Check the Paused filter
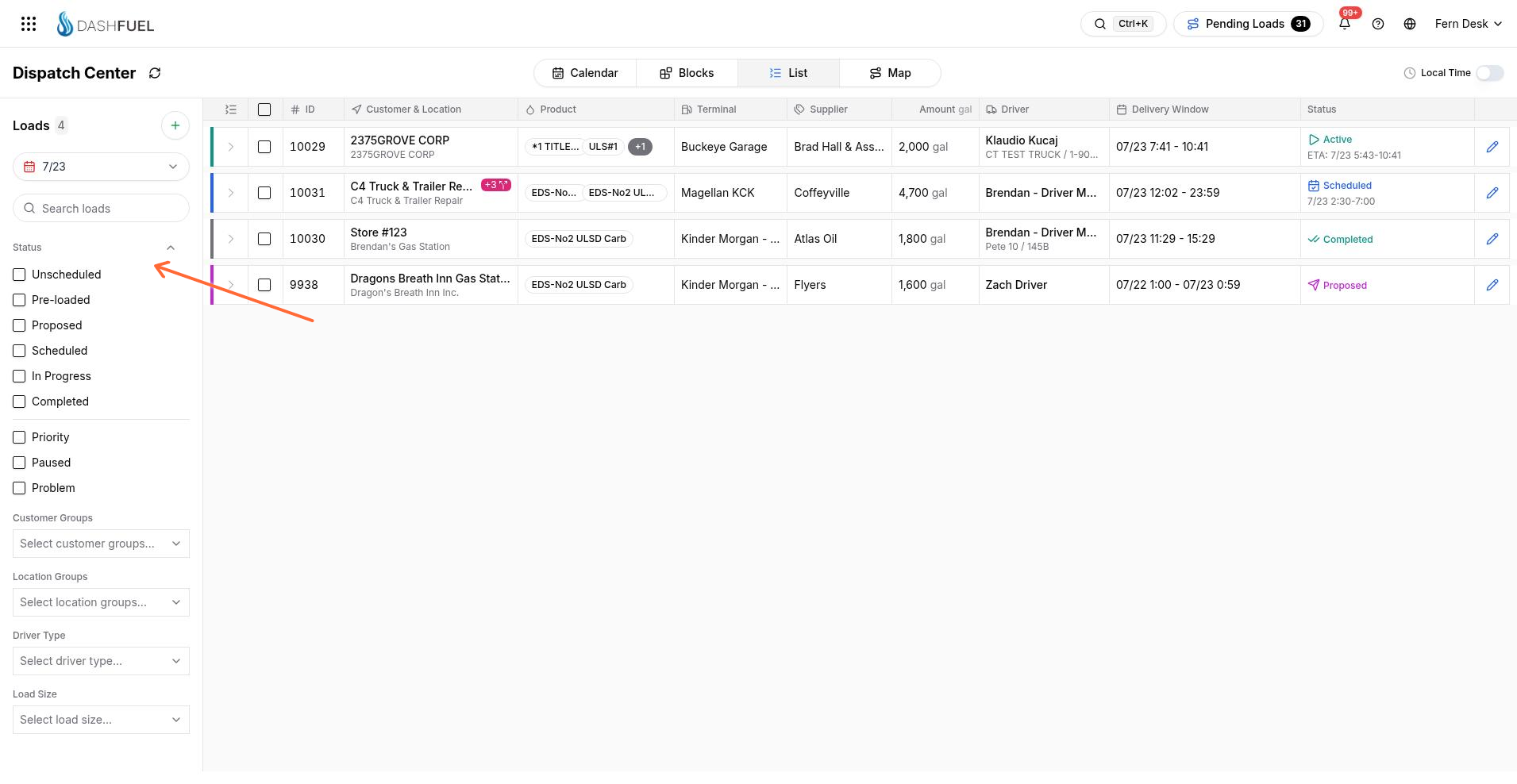Viewport: 1517px width, 784px height. pos(19,463)
